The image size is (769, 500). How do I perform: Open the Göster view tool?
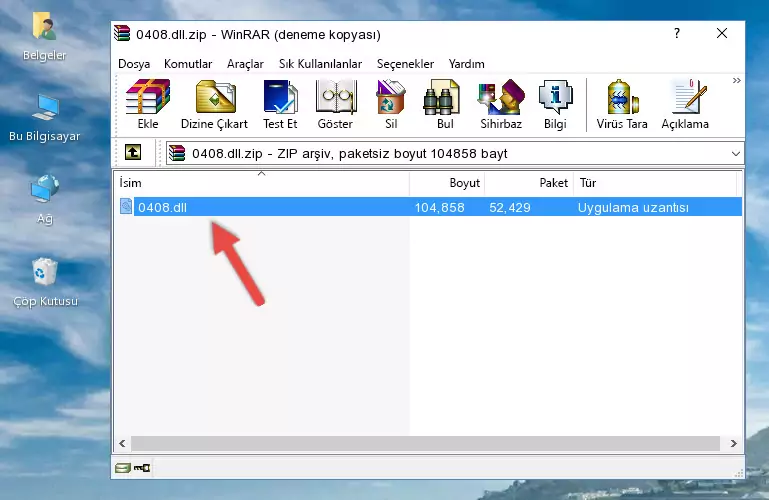(335, 104)
